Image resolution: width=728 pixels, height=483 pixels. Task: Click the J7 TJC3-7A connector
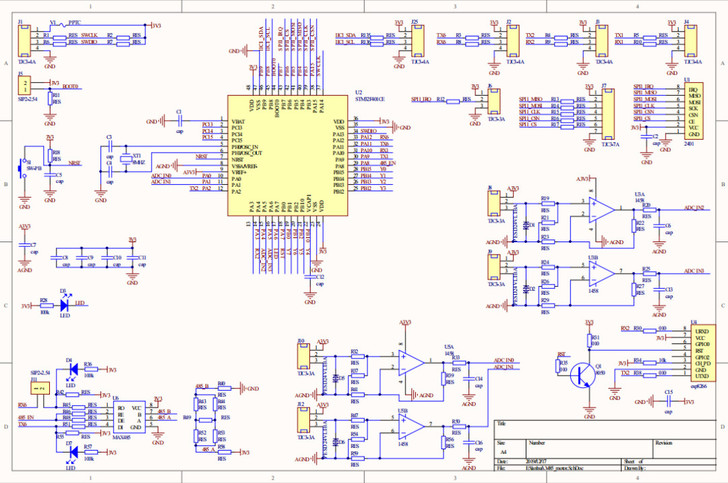coord(608,114)
